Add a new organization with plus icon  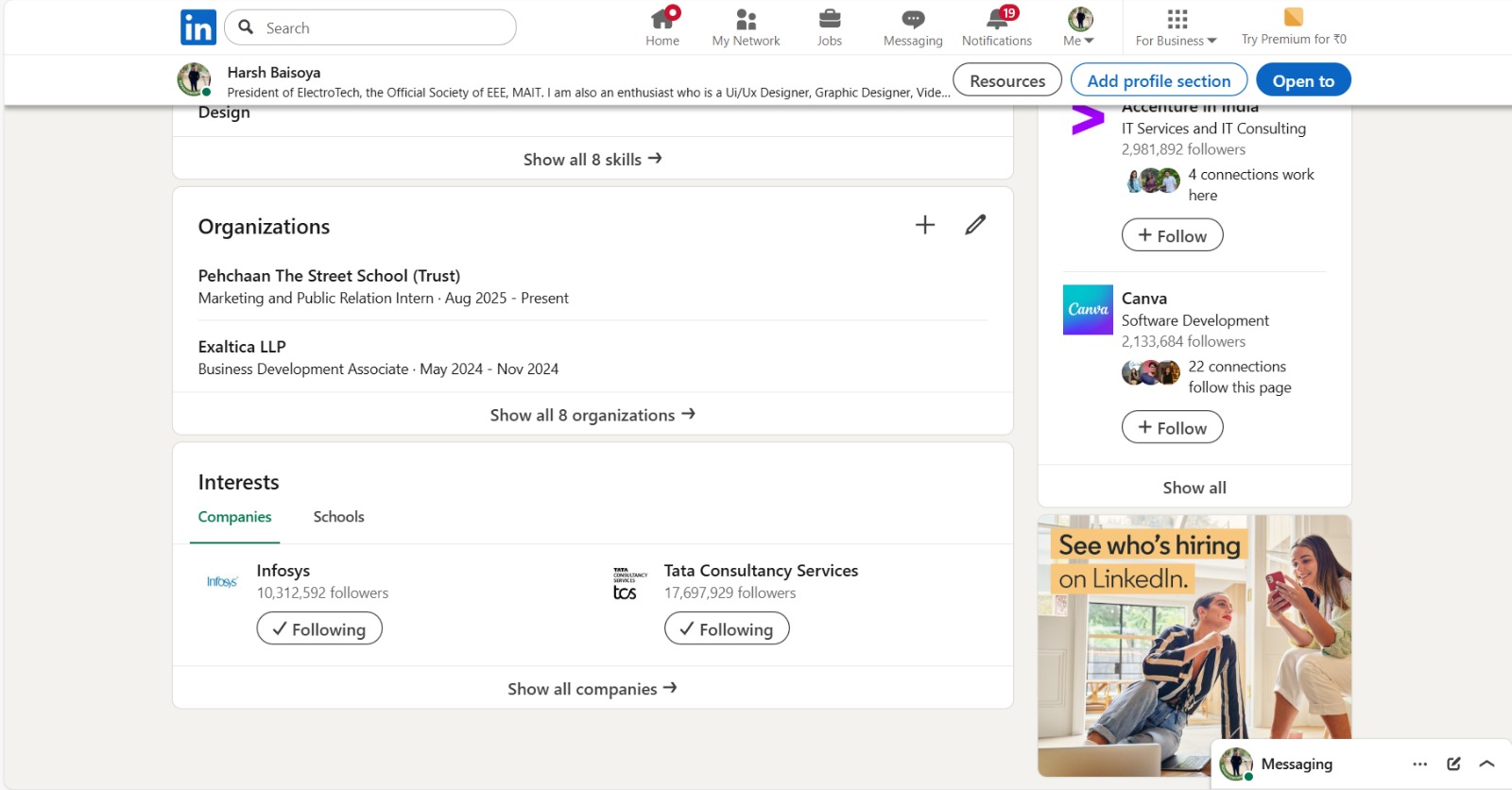[x=925, y=225]
